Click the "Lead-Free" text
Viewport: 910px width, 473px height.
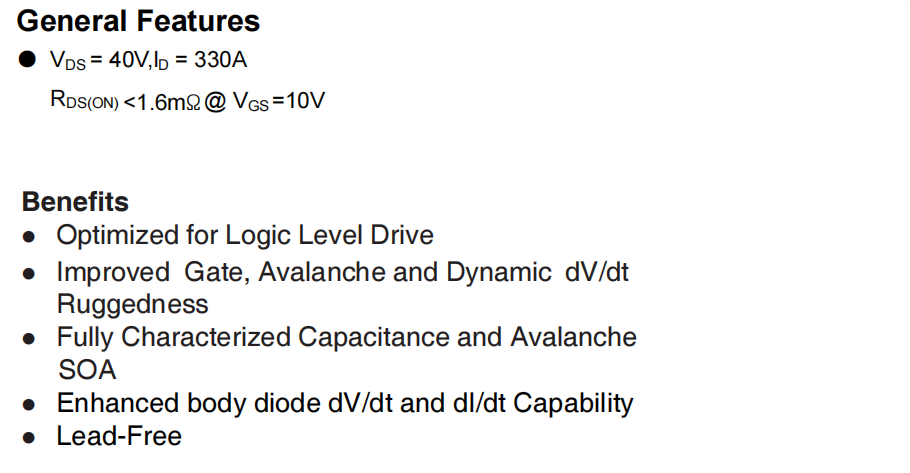119,437
